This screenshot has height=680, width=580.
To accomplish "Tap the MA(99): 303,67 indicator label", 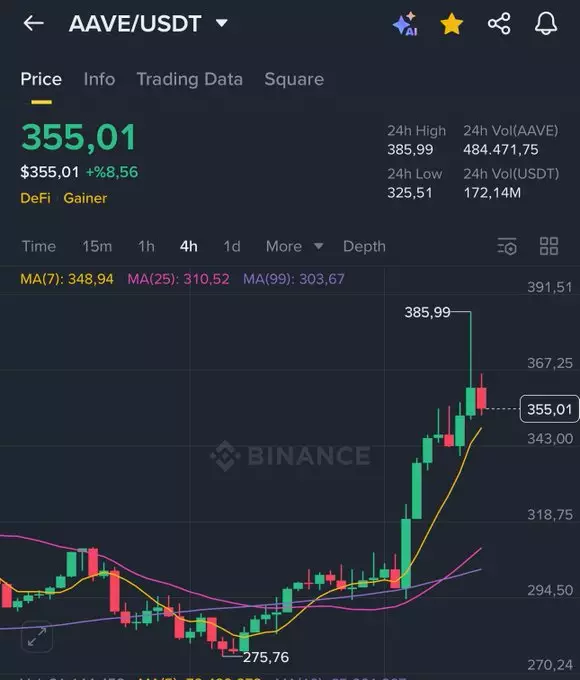I will click(x=294, y=279).
